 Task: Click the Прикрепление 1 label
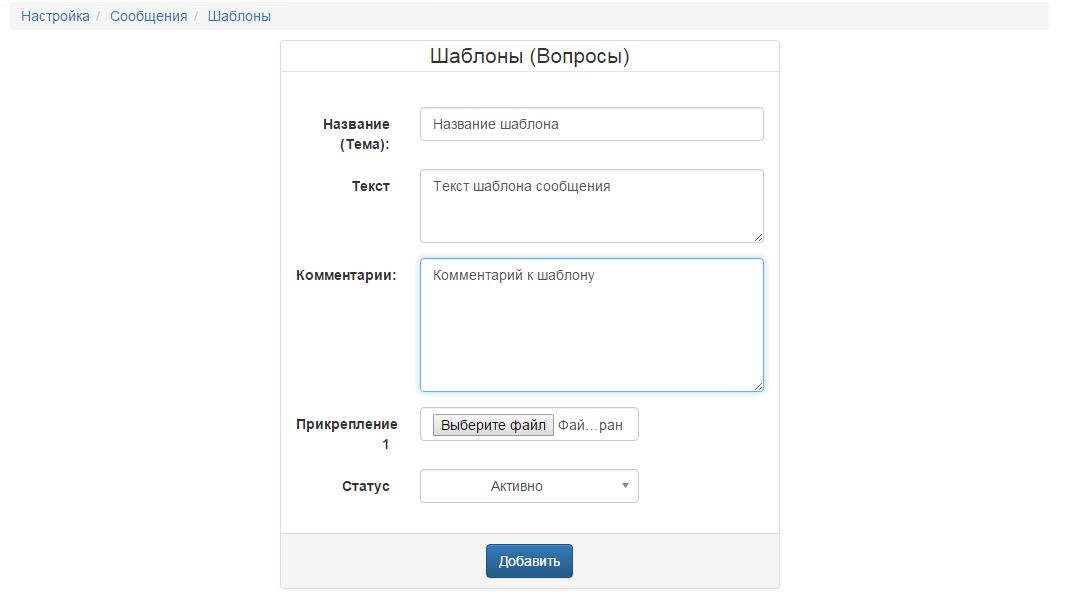pyautogui.click(x=347, y=434)
